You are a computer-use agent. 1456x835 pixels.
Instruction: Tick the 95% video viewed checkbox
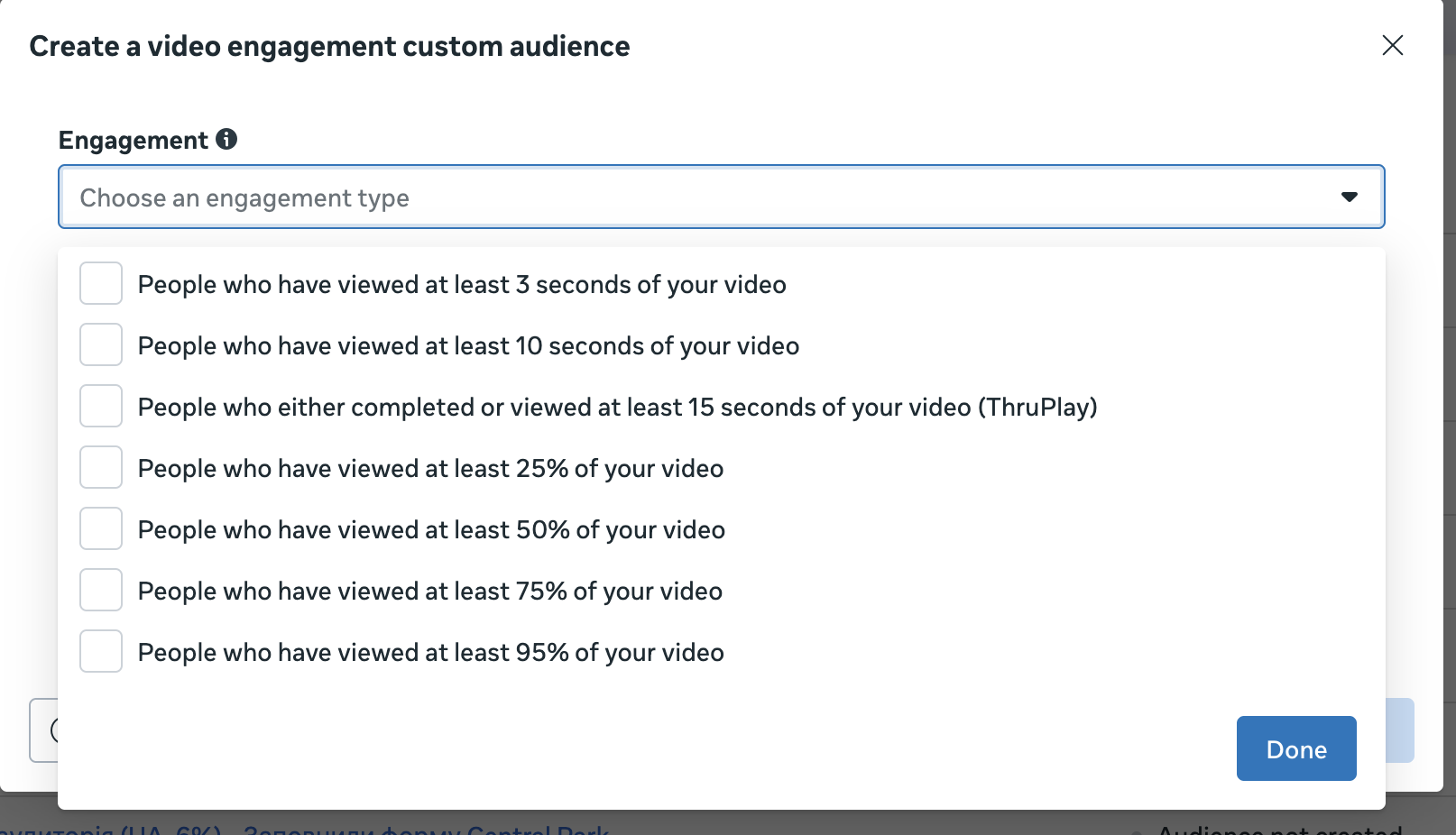click(101, 652)
